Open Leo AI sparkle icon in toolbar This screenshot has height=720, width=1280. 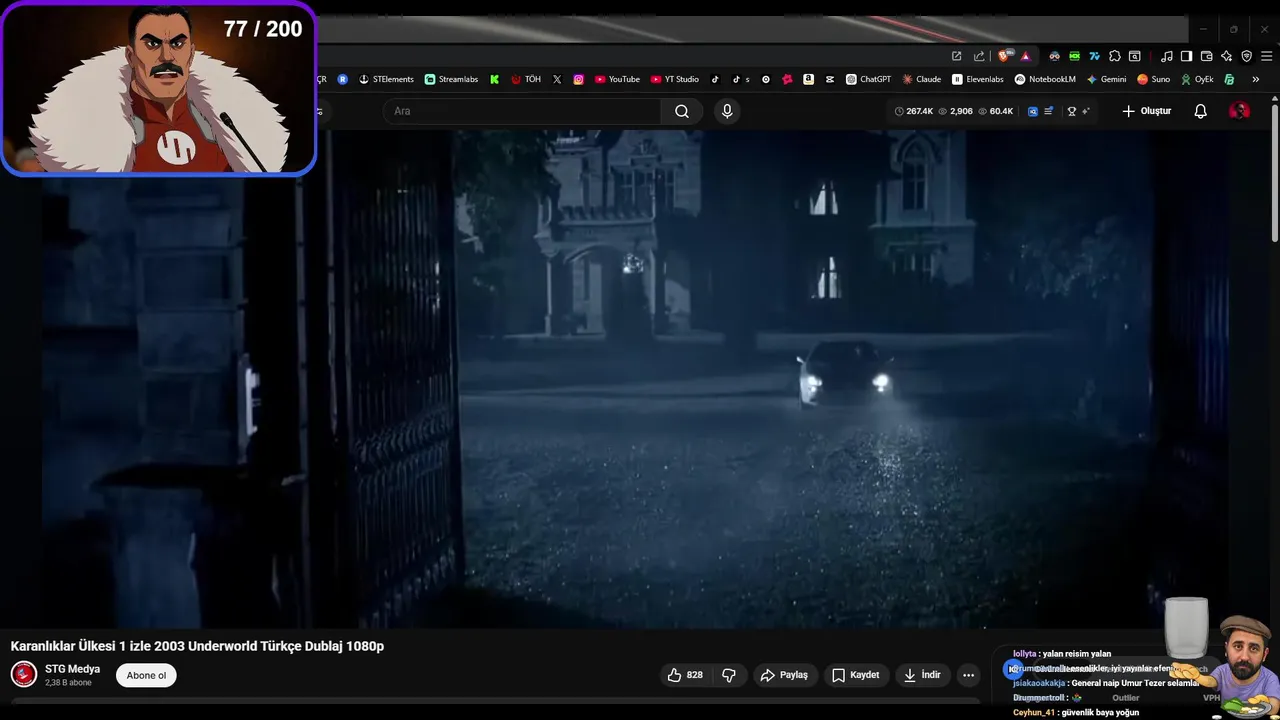(x=1226, y=56)
